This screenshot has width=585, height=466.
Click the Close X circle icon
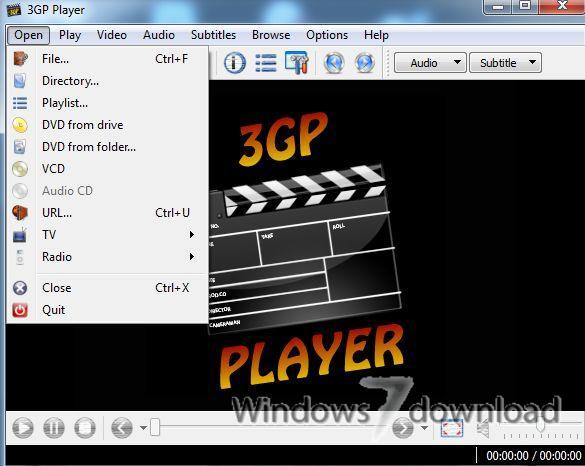[20, 288]
